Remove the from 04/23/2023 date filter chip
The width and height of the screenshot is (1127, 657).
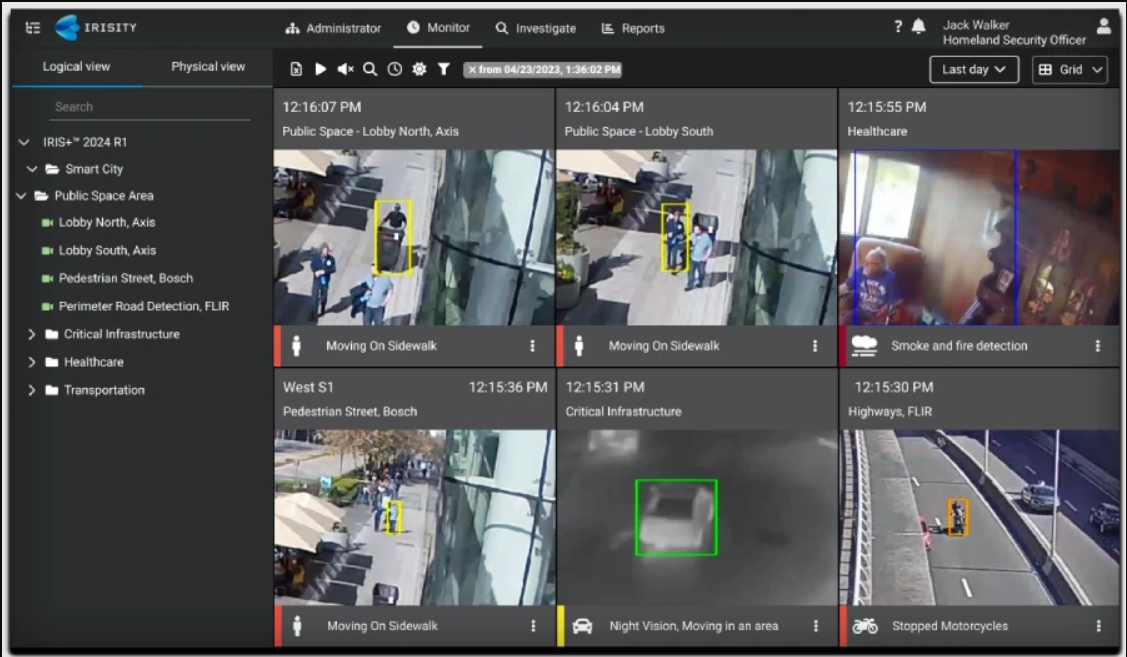(x=472, y=70)
